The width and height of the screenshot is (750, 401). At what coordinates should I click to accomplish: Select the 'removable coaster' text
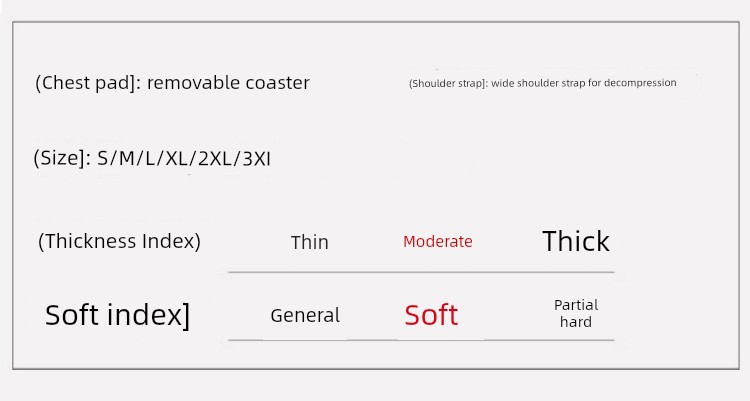(x=228, y=83)
